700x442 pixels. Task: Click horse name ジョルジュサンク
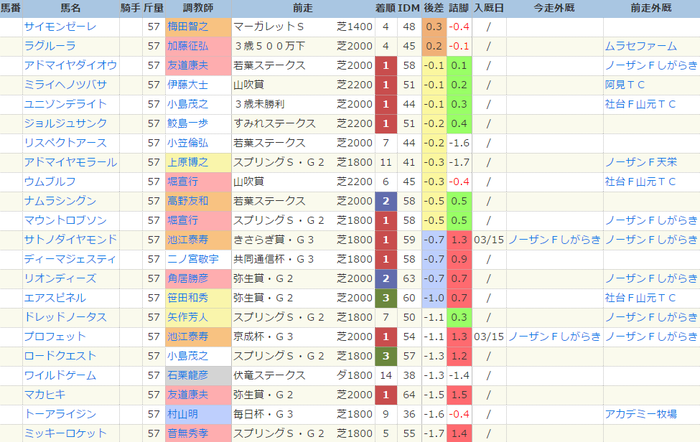pyautogui.click(x=66, y=124)
